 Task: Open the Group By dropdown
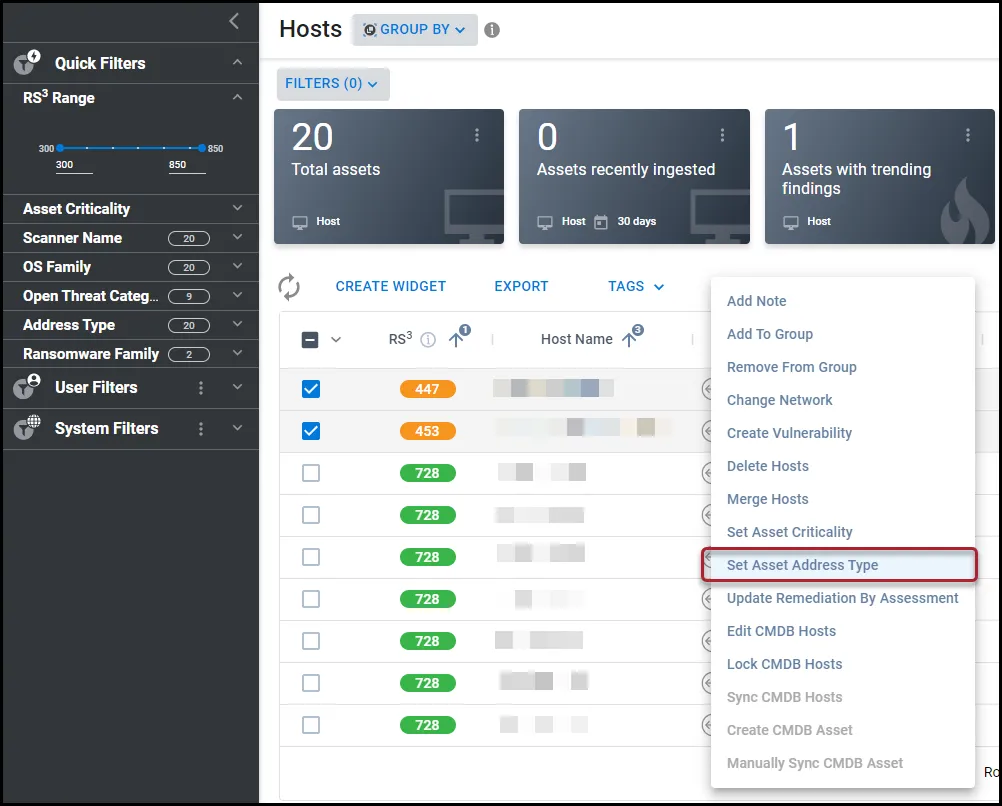click(415, 29)
